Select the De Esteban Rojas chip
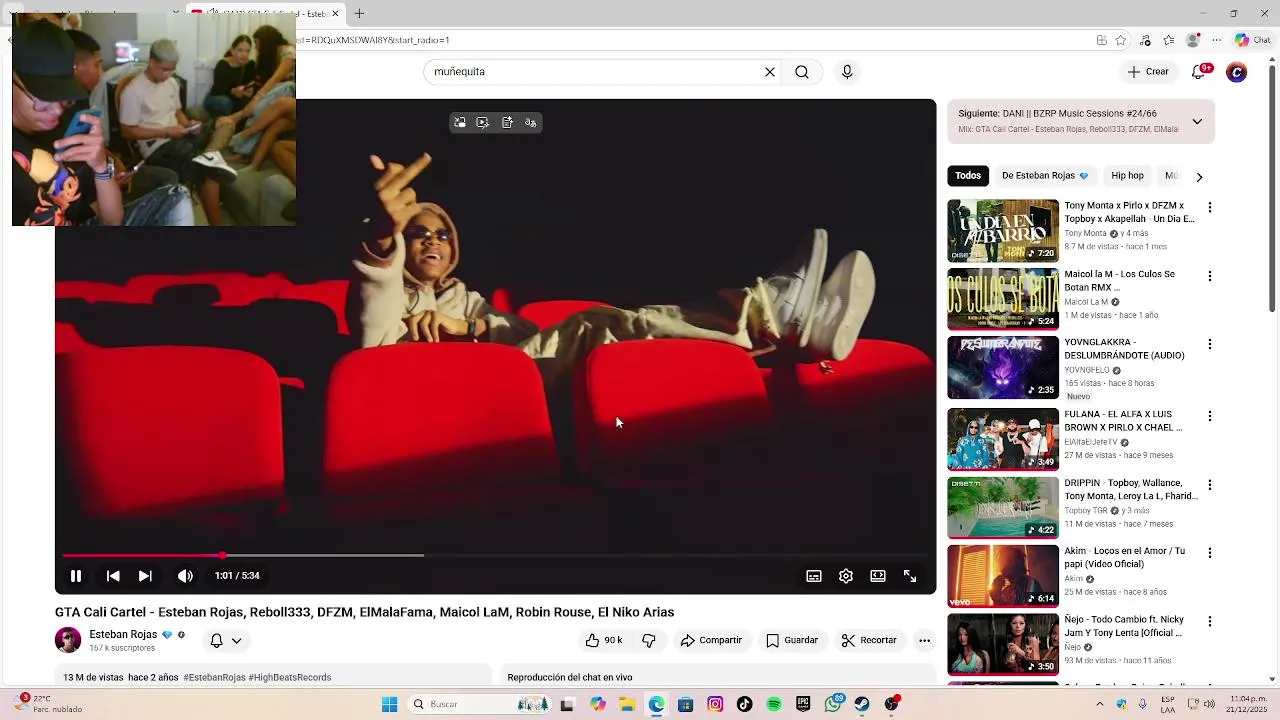 [1045, 176]
